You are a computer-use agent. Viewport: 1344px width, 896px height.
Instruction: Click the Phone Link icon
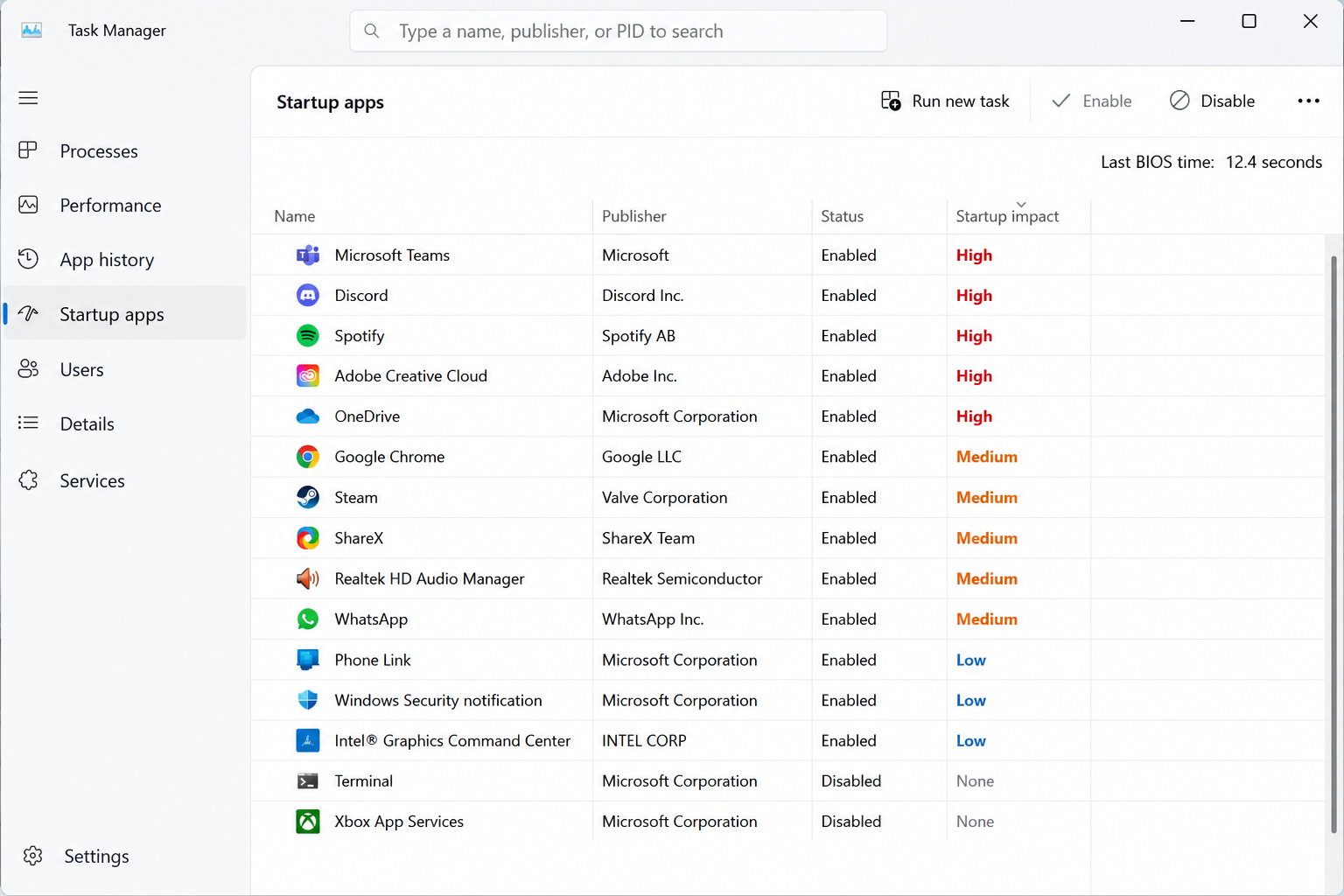point(308,660)
